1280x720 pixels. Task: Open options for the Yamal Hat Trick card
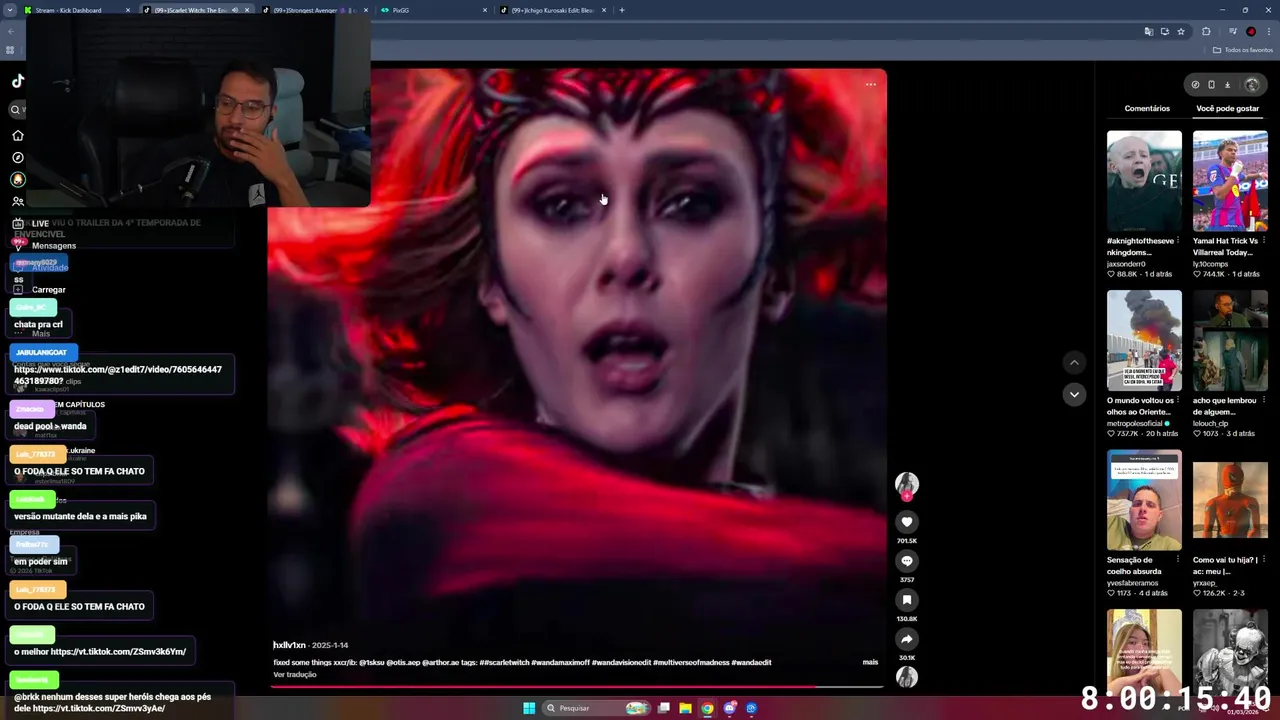point(1264,241)
